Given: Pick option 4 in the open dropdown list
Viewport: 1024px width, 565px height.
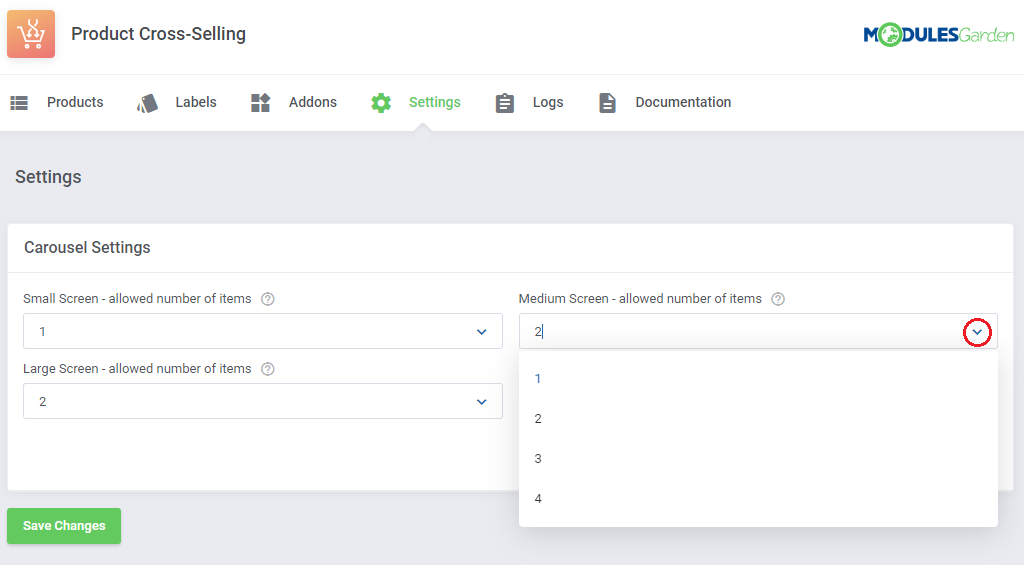Looking at the screenshot, I should 758,499.
